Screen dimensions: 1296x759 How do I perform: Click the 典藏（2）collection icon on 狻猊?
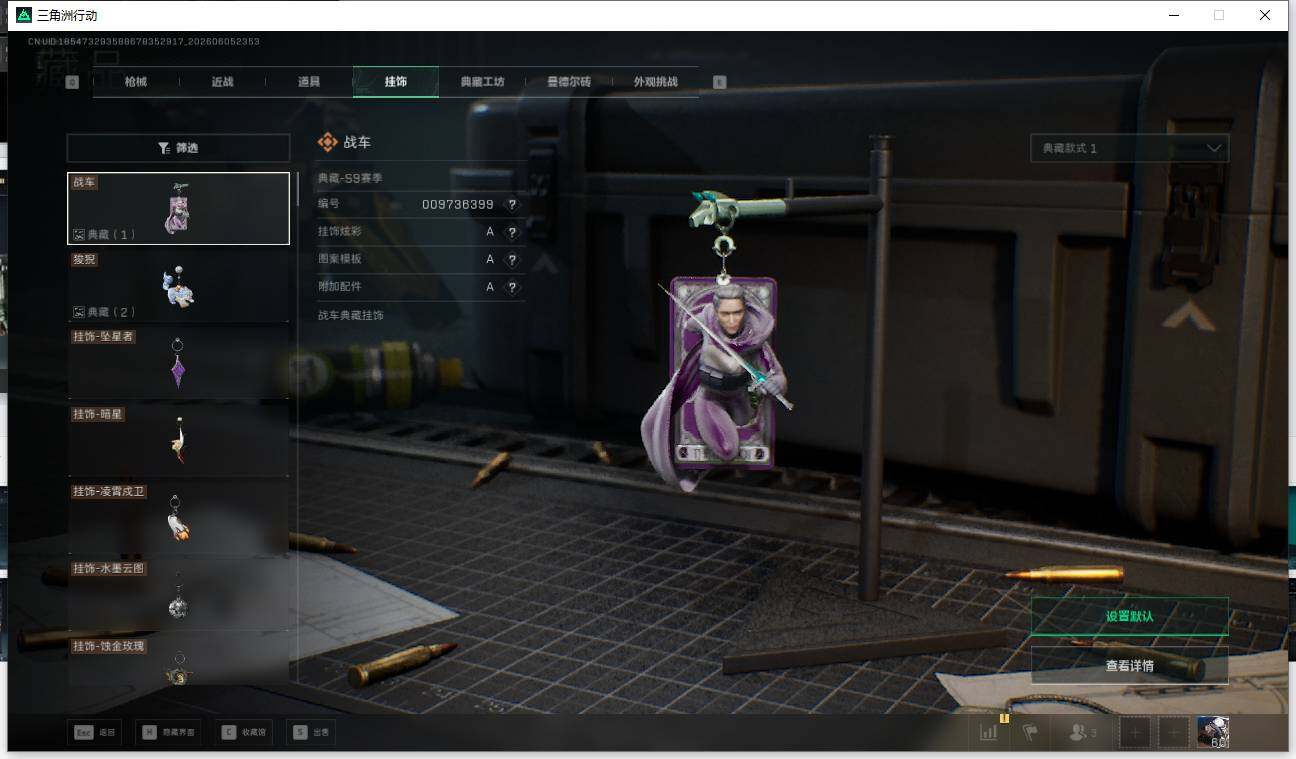point(80,312)
